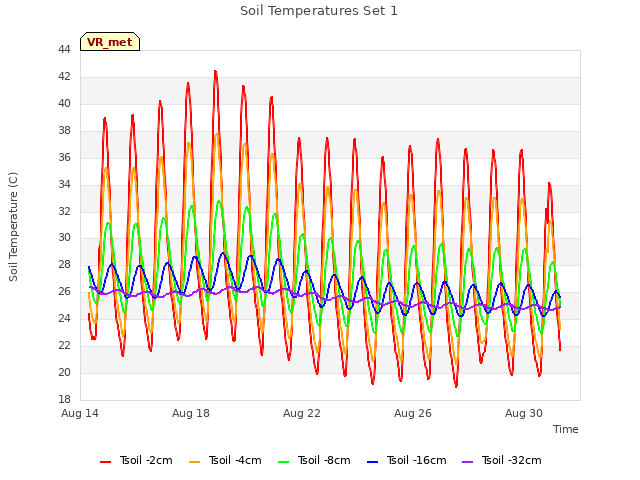Viewport: 640px width, 480px height.
Task: Click the VR_met annotation label
Action: (x=110, y=42)
